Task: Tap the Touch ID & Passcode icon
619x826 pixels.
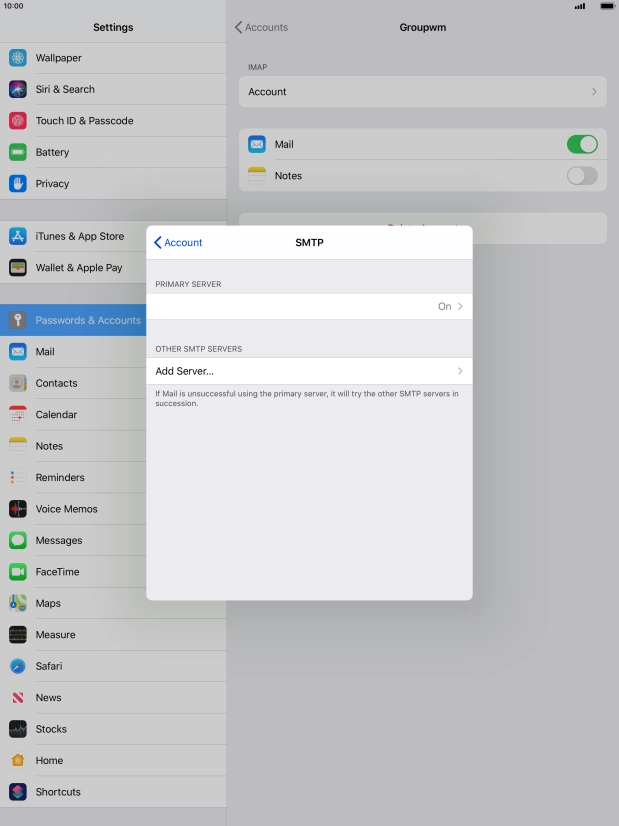Action: coord(18,121)
